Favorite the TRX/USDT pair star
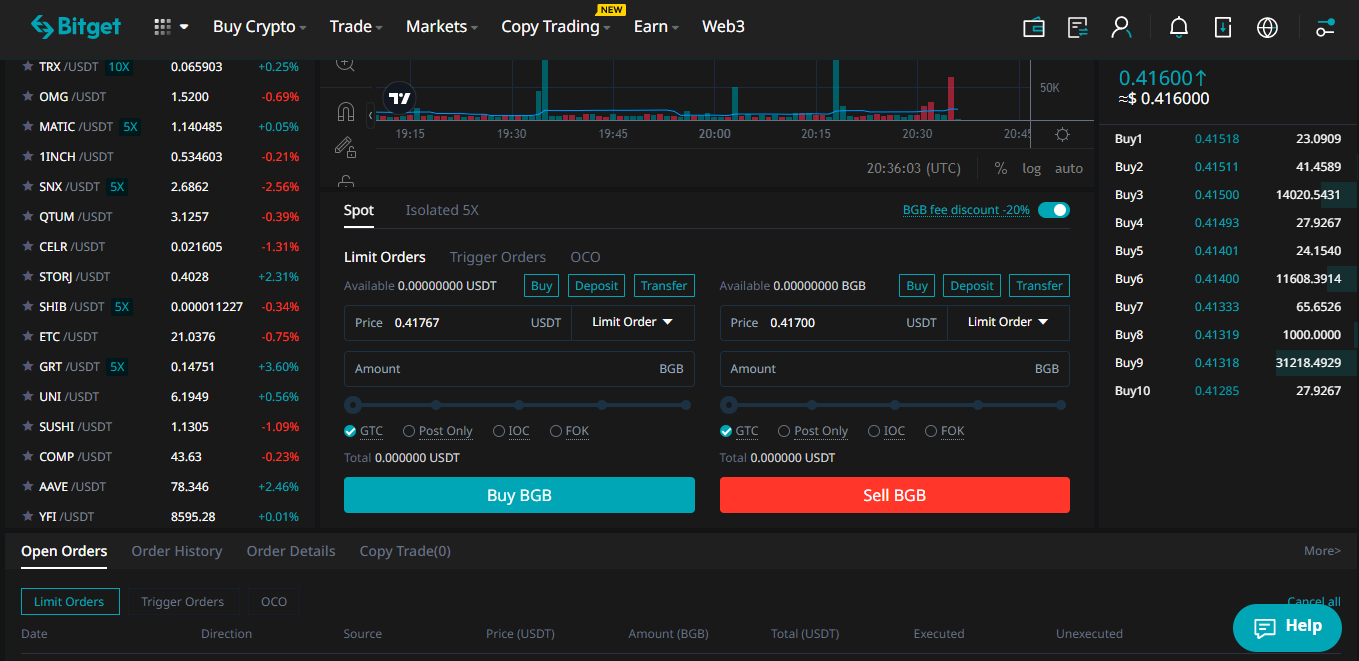1359x661 pixels. (x=28, y=67)
